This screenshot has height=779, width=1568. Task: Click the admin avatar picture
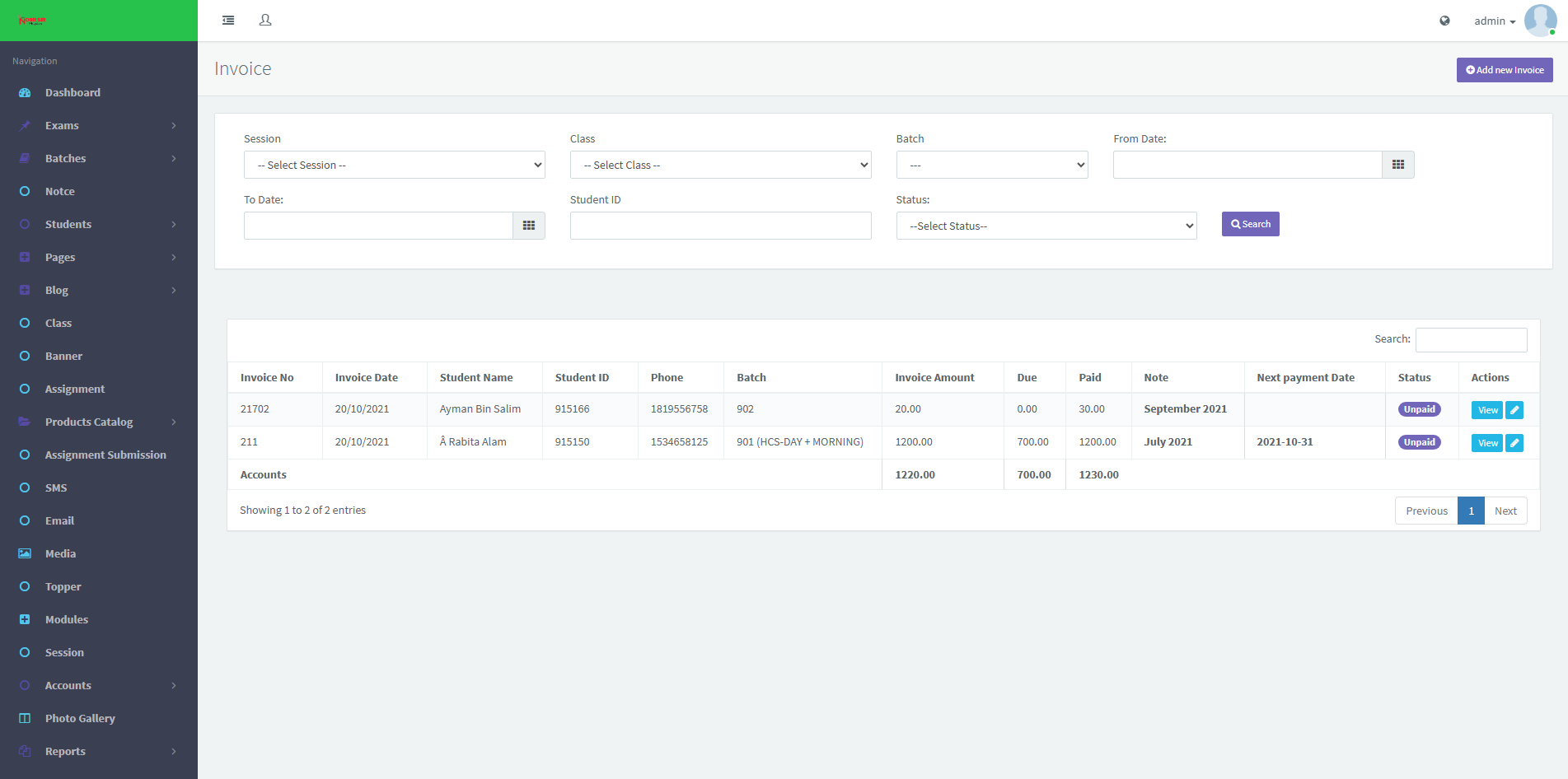1539,21
